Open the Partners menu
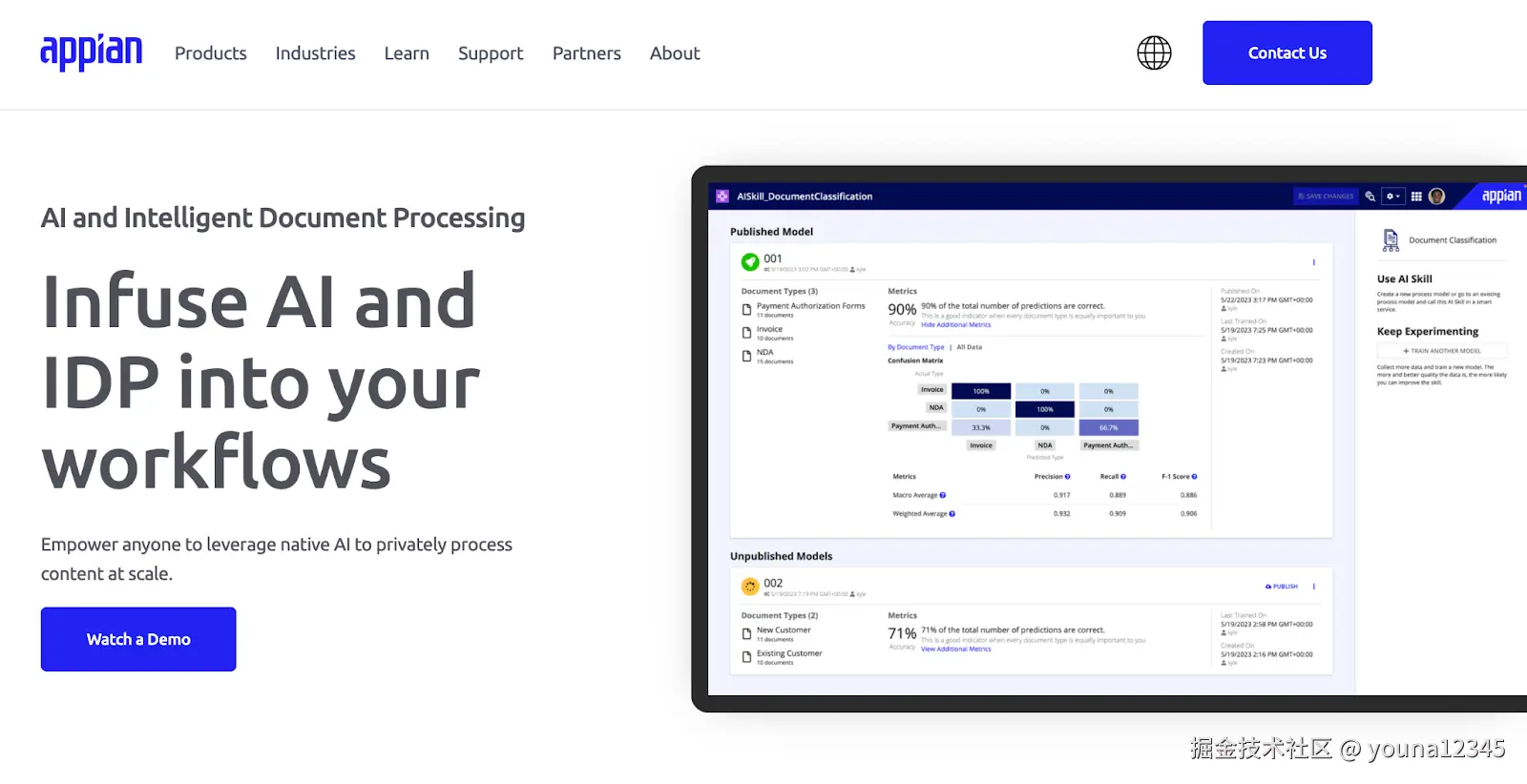Image resolution: width=1527 pixels, height=784 pixels. [586, 53]
